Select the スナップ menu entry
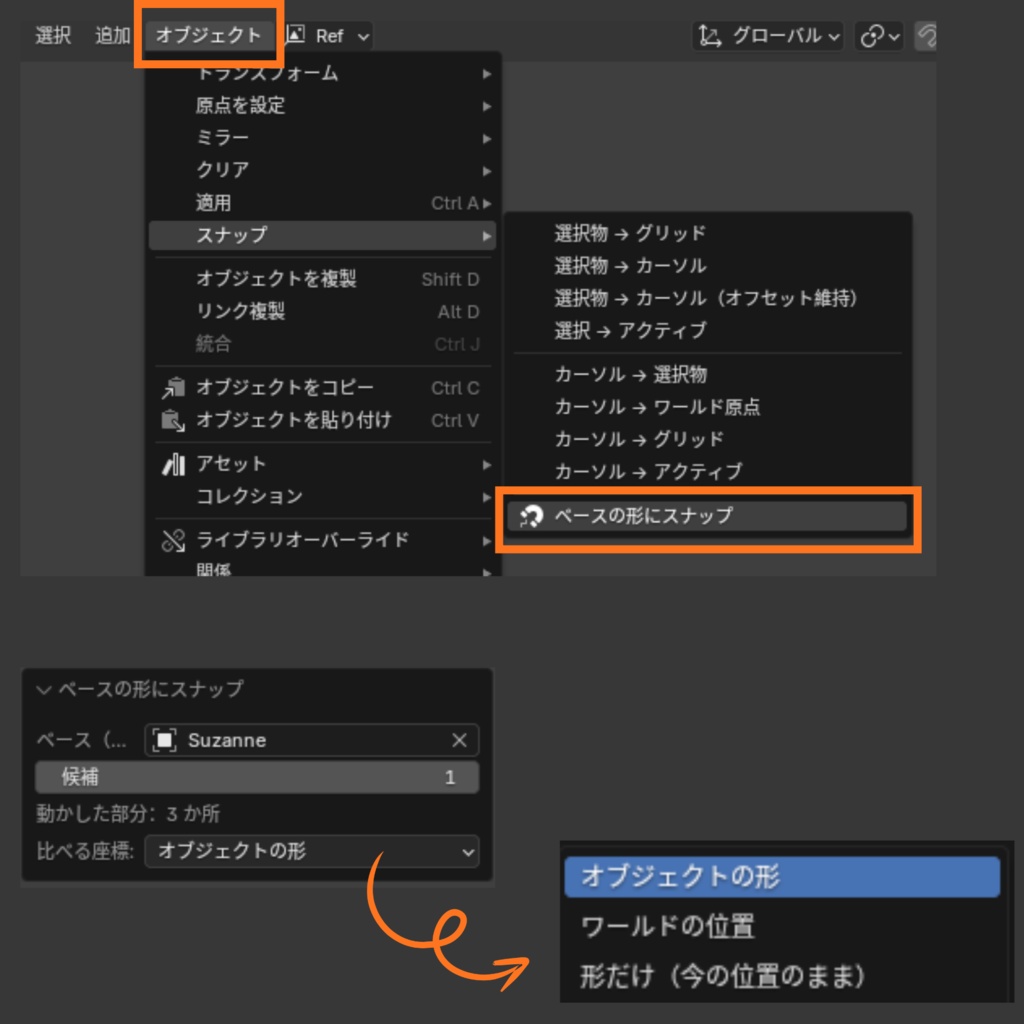Image resolution: width=1024 pixels, height=1024 pixels. point(323,235)
